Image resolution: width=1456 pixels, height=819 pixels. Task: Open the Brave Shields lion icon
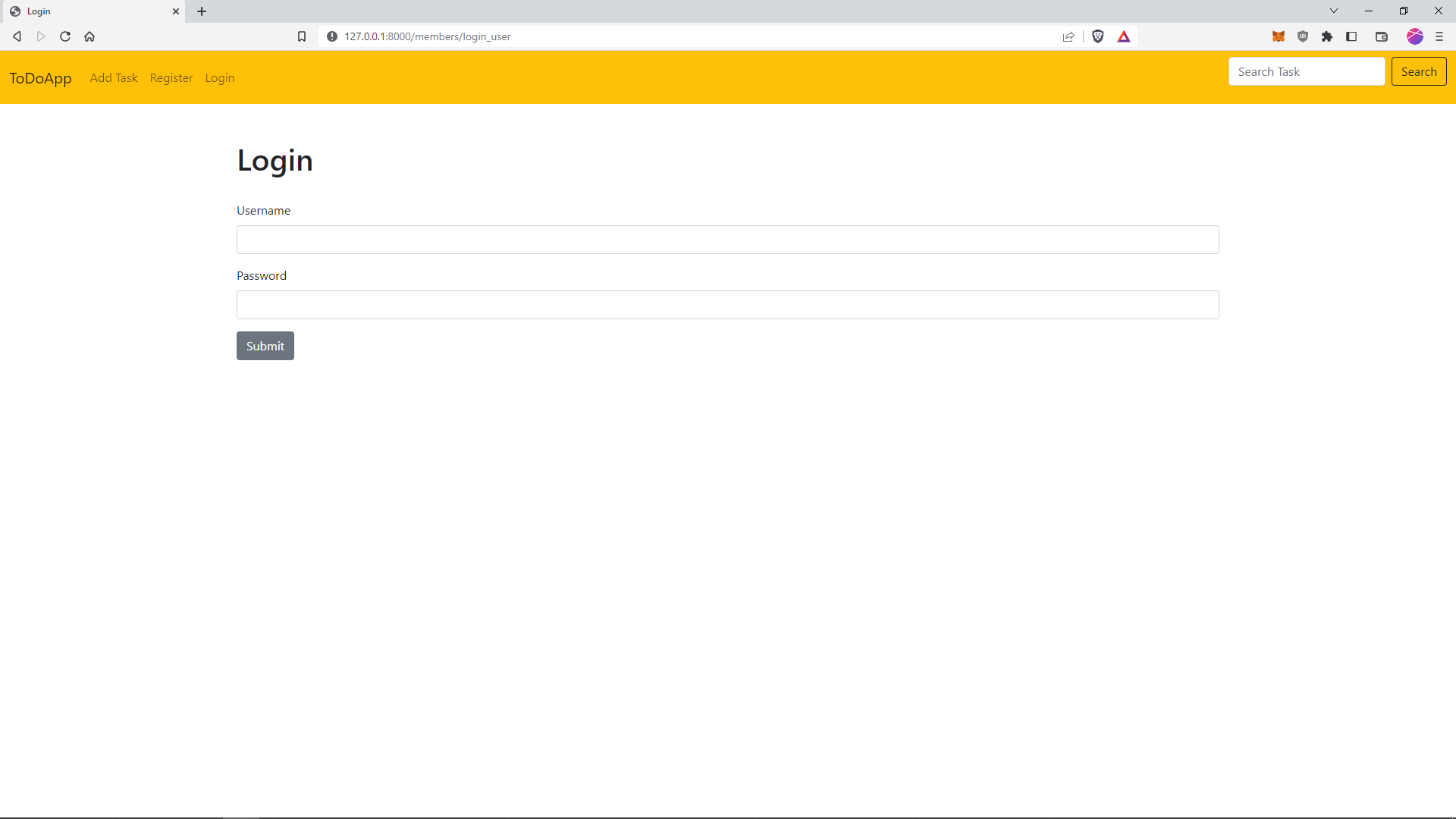[1098, 36]
